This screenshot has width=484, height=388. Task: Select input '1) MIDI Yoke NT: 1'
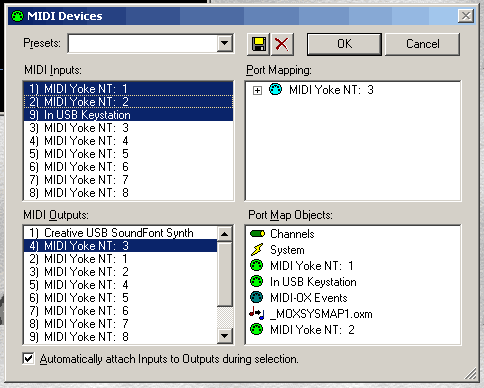click(x=128, y=89)
